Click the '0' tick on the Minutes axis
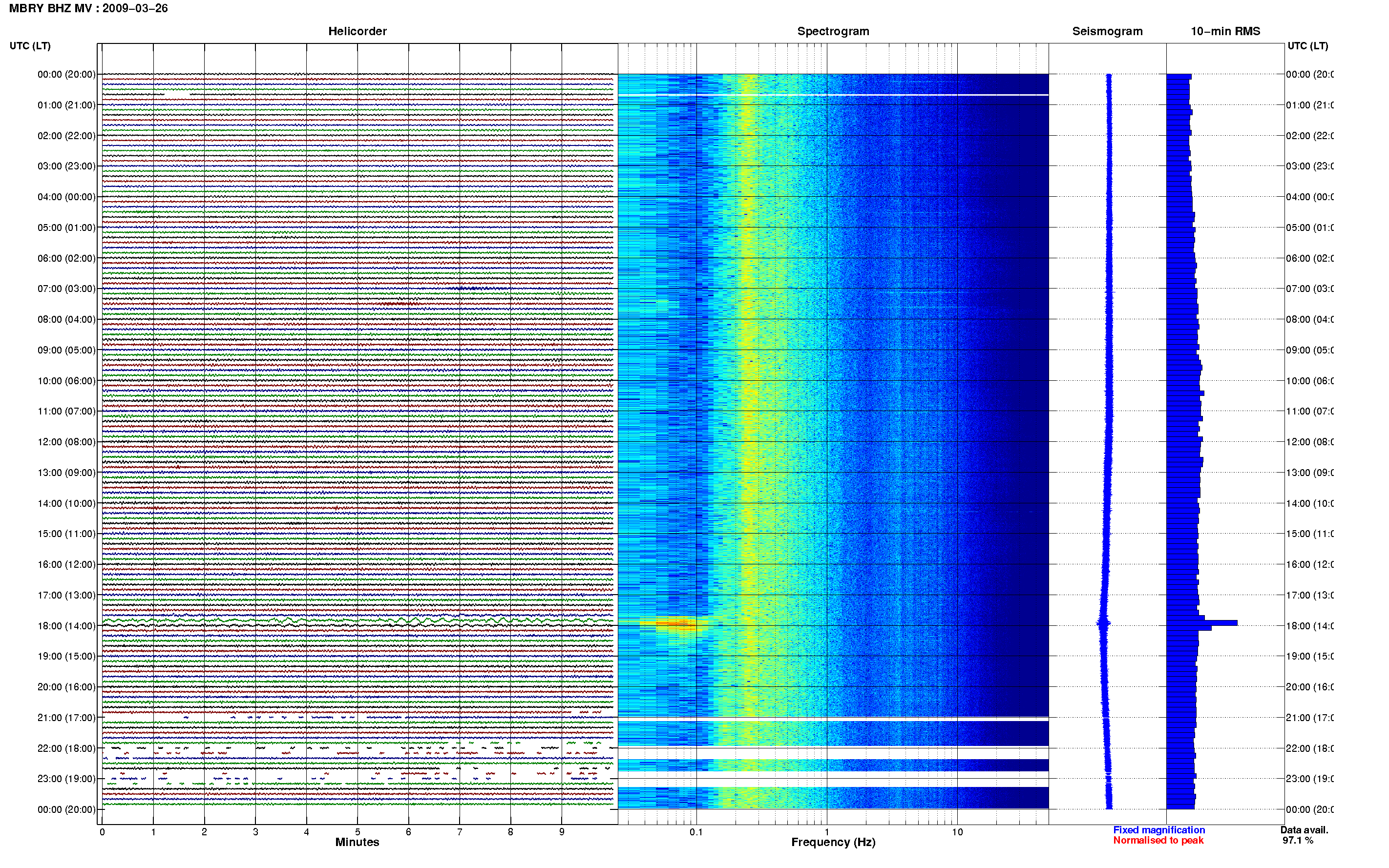This screenshot has height=868, width=1389. 102,832
